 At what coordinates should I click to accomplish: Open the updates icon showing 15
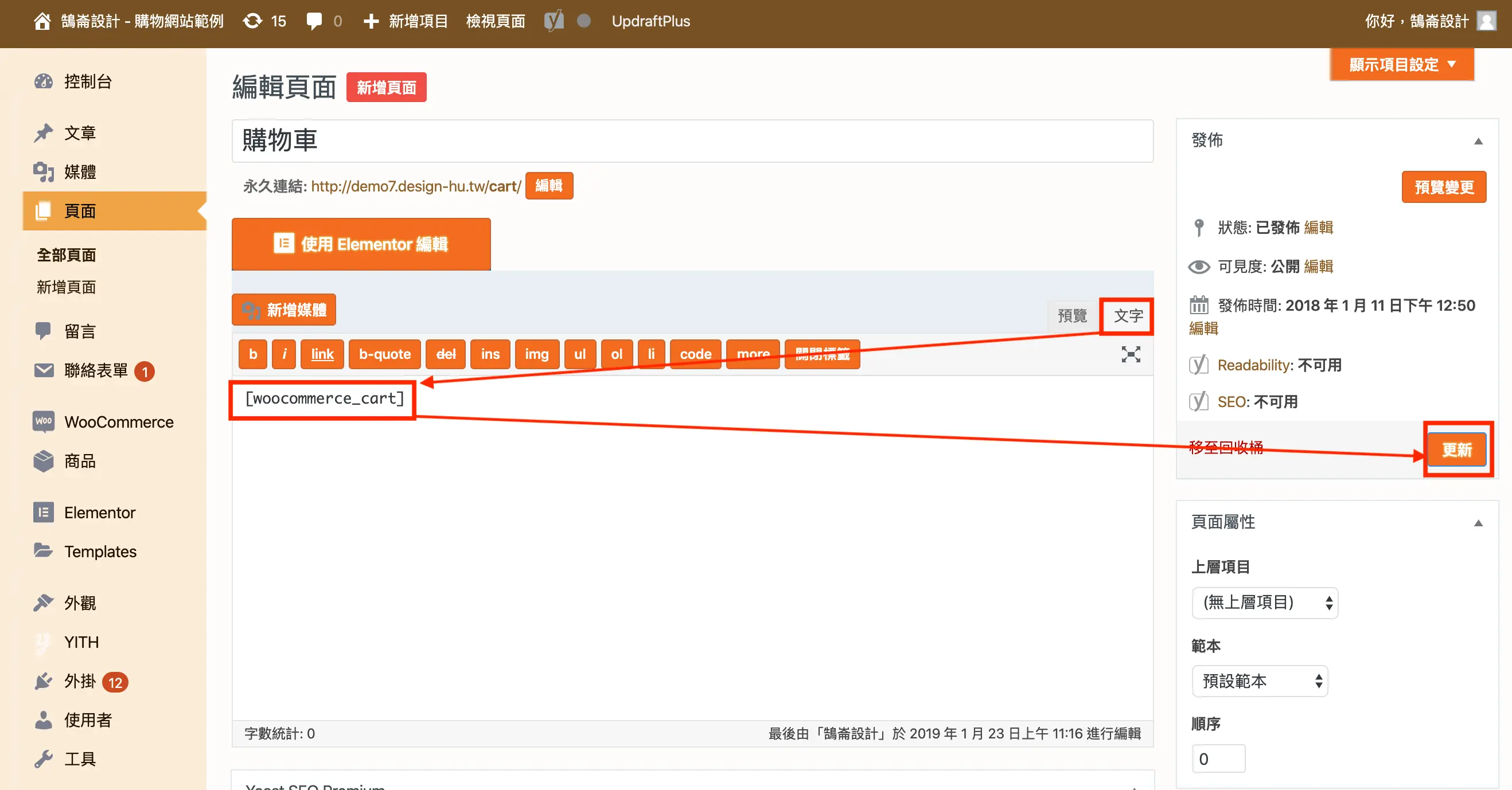click(265, 21)
